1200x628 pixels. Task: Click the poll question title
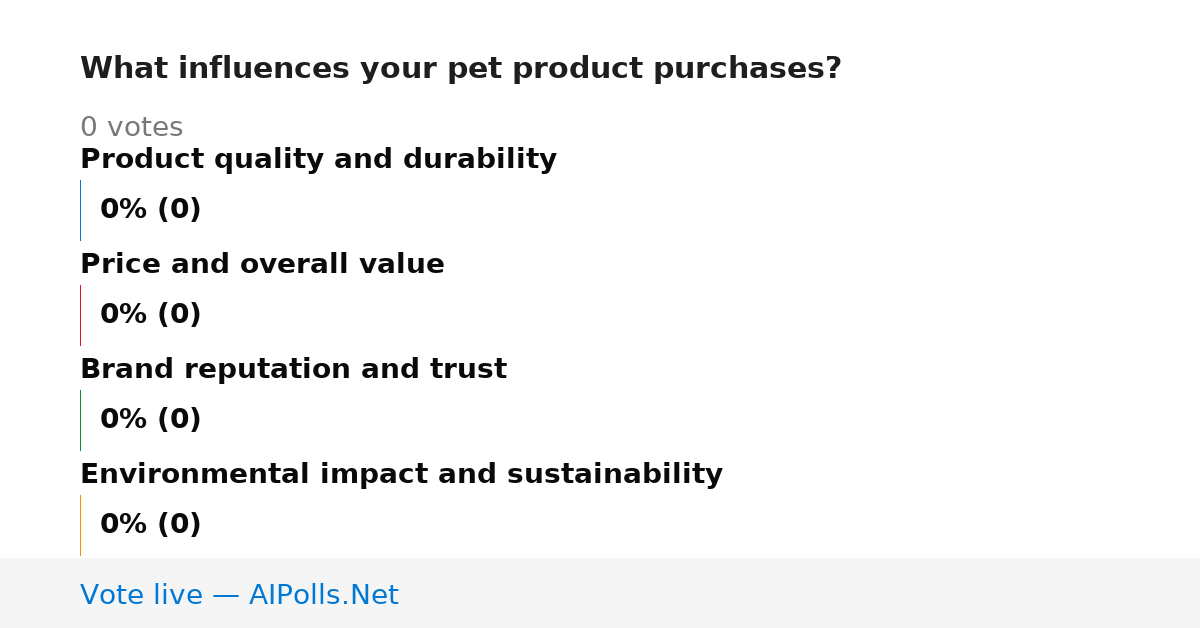click(461, 69)
